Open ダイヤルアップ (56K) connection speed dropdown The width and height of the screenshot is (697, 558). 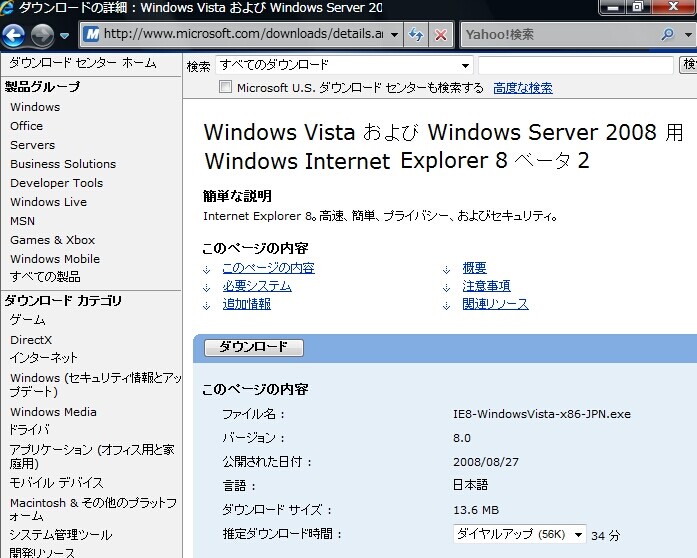pos(519,534)
